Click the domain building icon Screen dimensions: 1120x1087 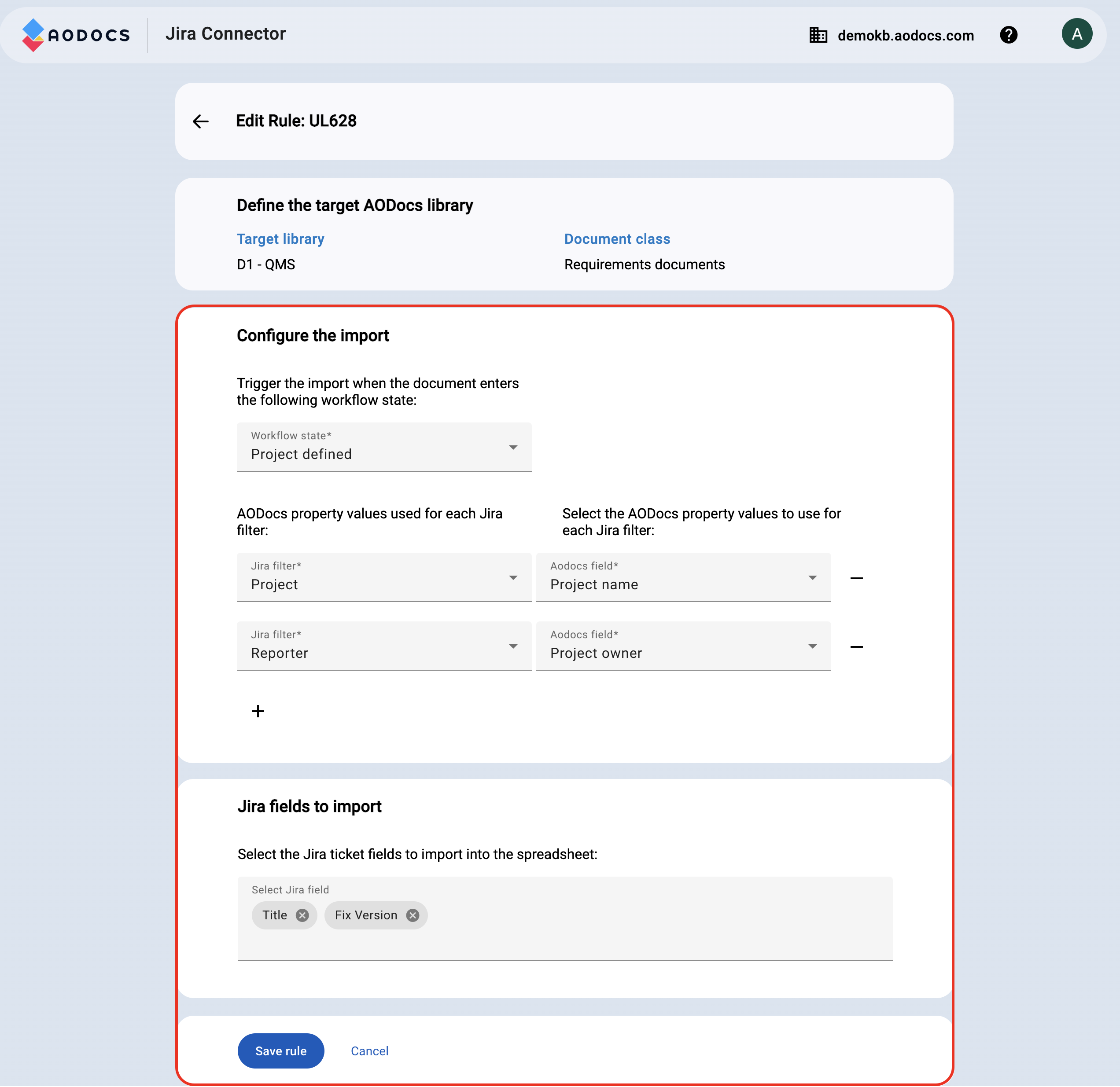coord(818,35)
